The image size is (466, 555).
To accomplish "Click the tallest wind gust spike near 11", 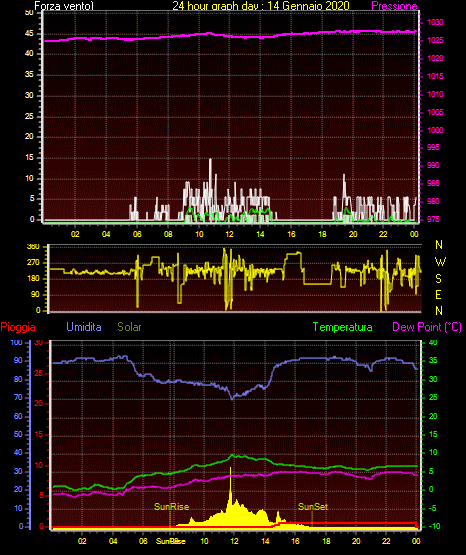I will 211,160.
